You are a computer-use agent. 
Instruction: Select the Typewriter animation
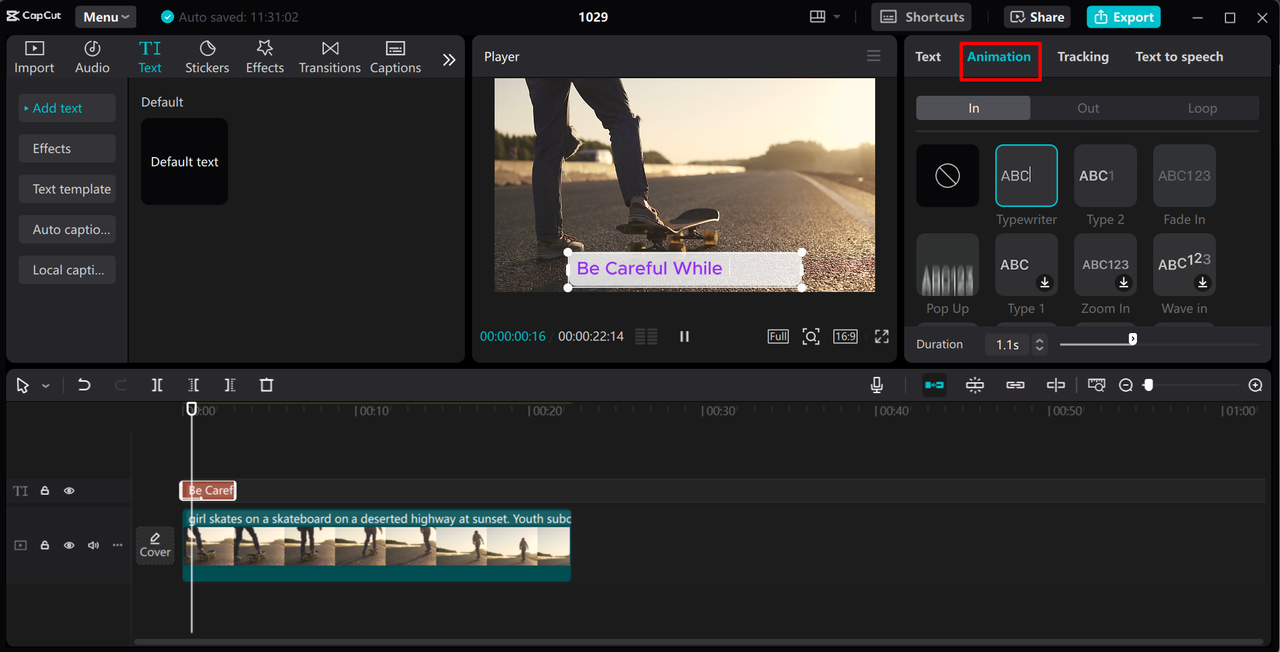tap(1026, 176)
